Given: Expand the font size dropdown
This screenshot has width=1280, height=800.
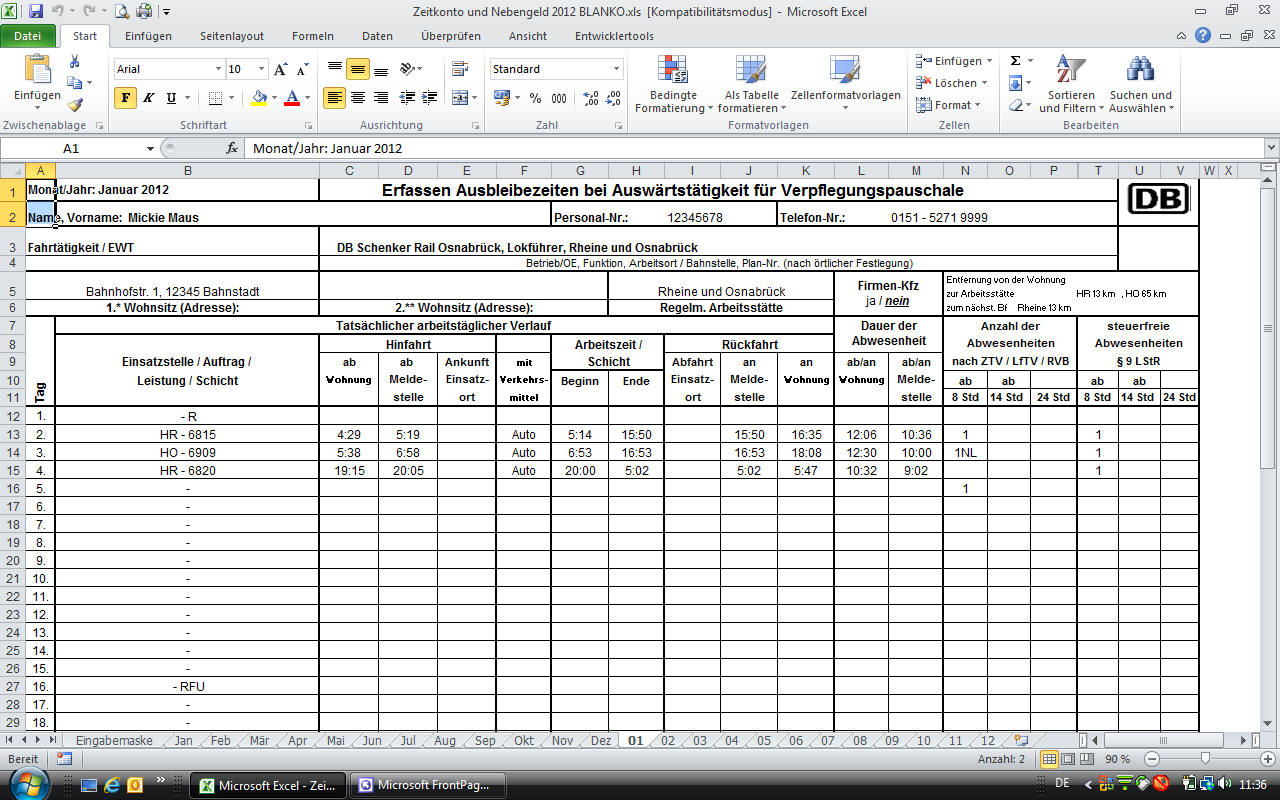Looking at the screenshot, I should click(262, 69).
